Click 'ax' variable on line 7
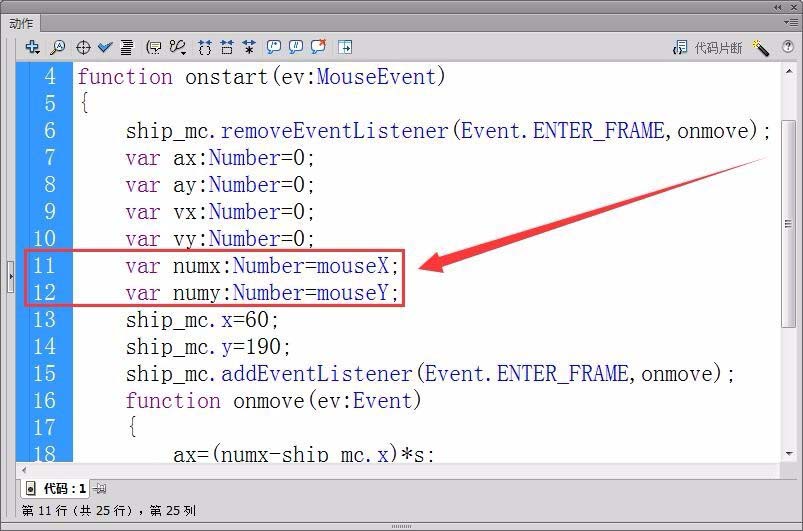 pos(185,159)
